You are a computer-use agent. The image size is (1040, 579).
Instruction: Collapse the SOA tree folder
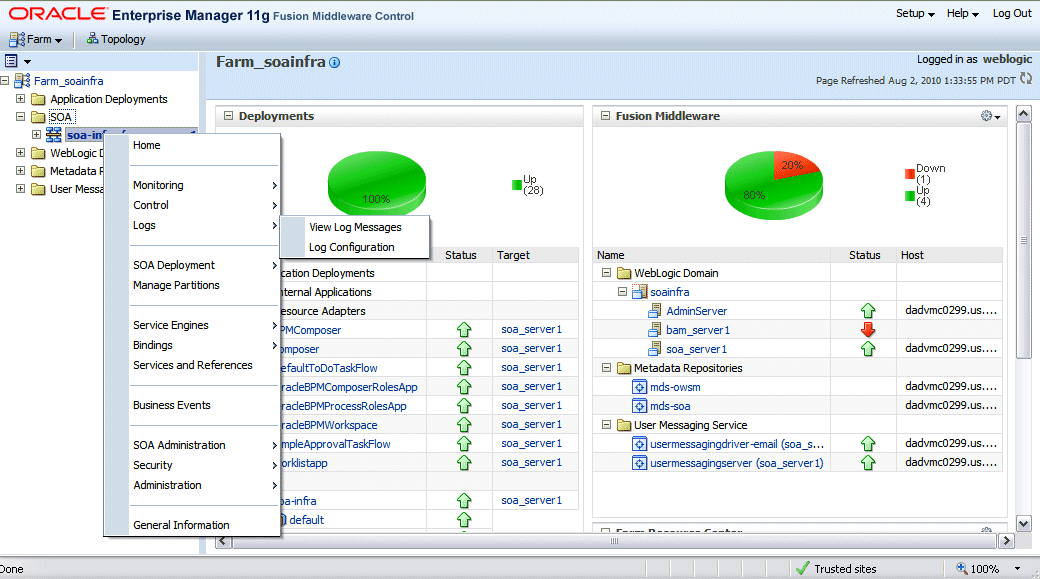click(21, 116)
